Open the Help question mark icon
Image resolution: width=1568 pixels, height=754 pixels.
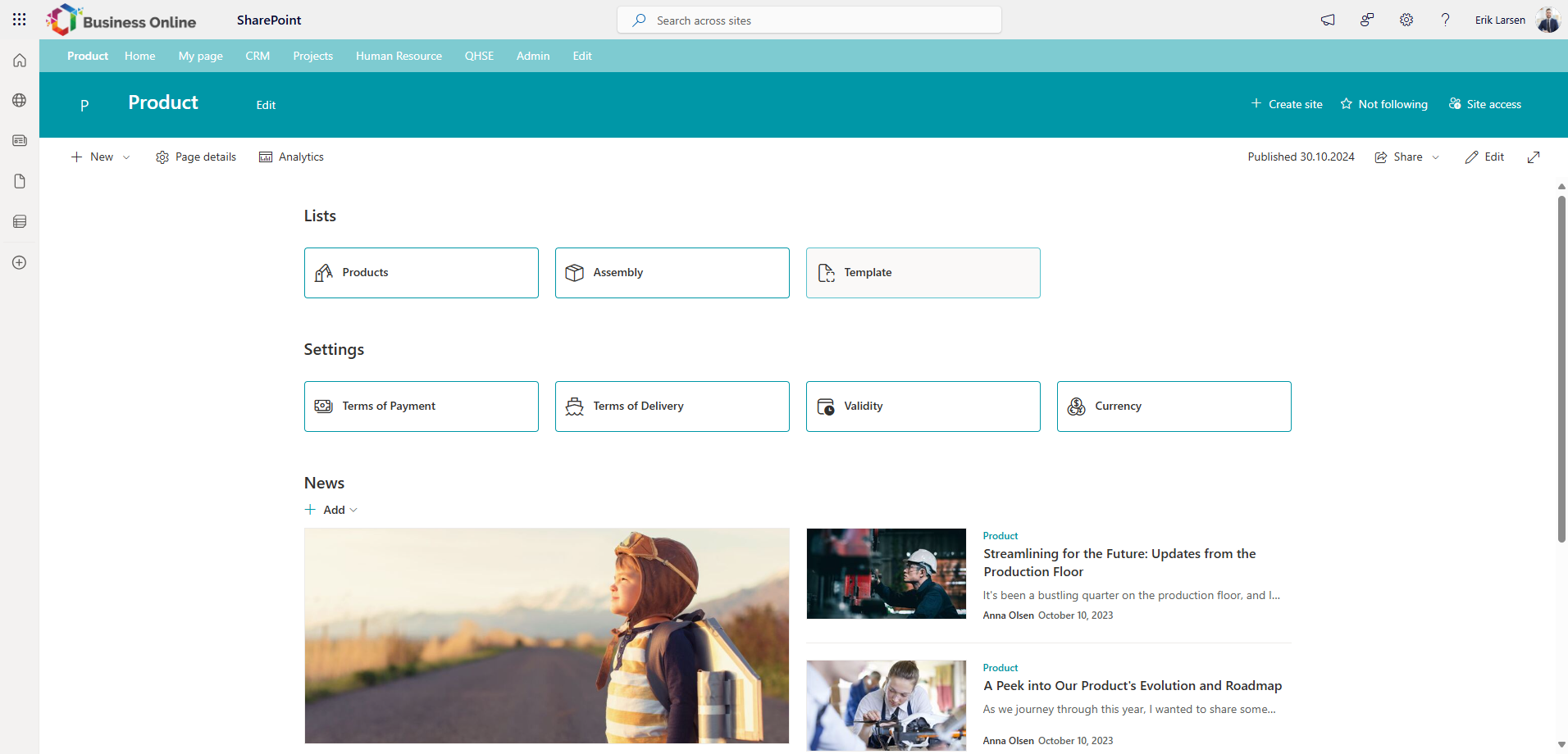[x=1446, y=20]
